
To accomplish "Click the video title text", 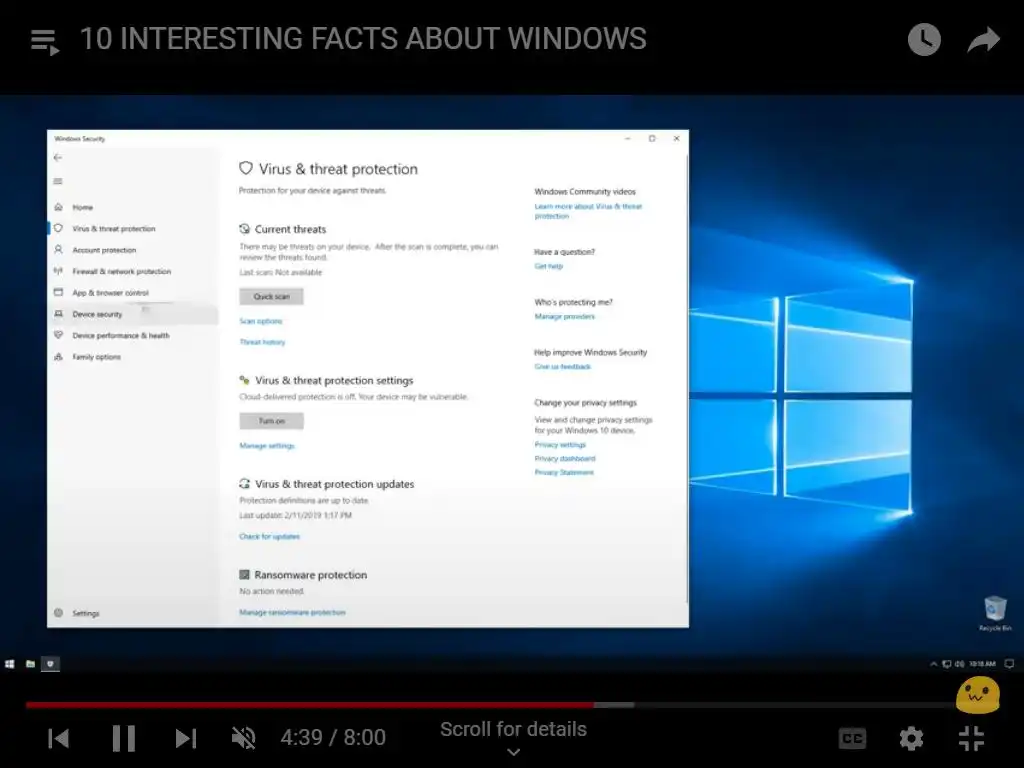I will coord(363,39).
